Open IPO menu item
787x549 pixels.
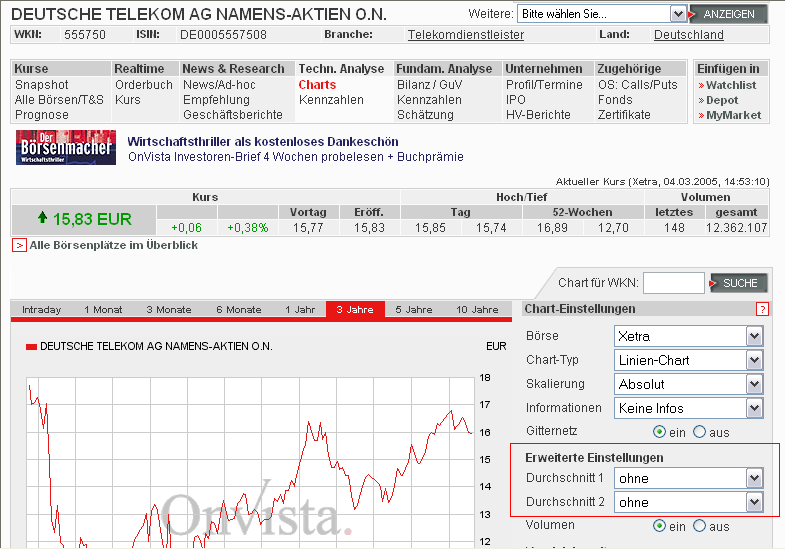point(515,100)
